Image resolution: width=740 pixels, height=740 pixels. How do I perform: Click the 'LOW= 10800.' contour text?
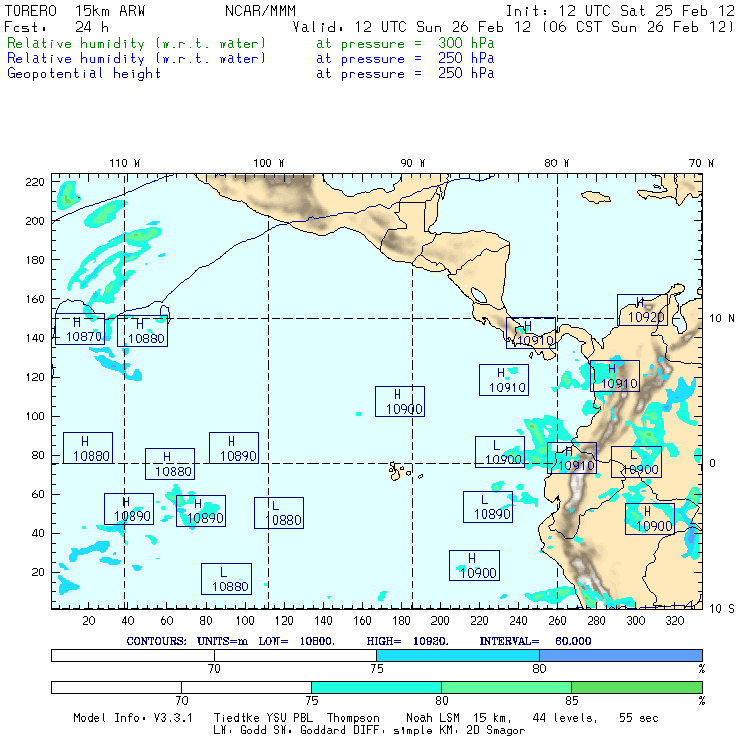click(296, 641)
